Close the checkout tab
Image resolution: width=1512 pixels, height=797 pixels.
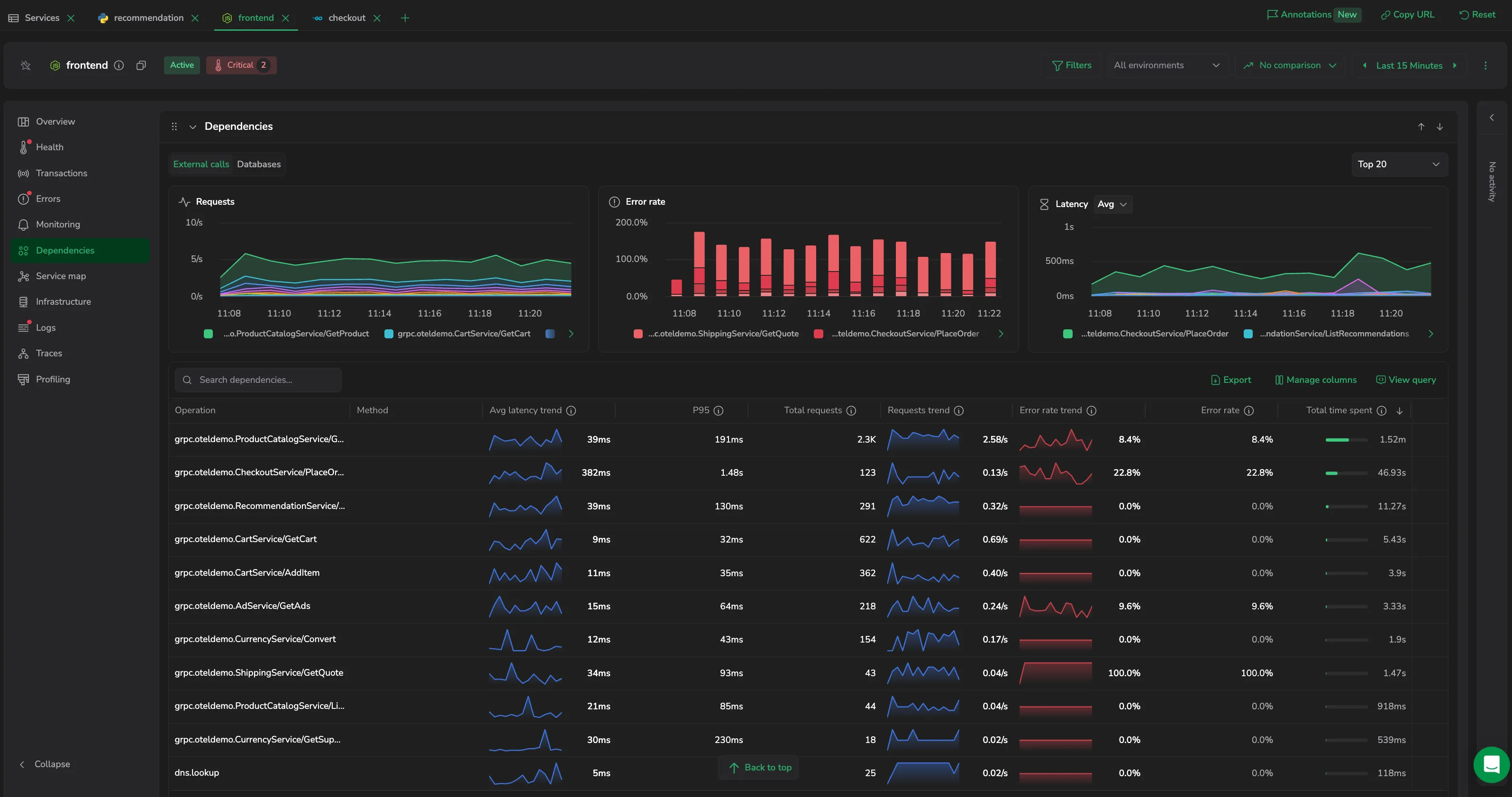coord(377,18)
